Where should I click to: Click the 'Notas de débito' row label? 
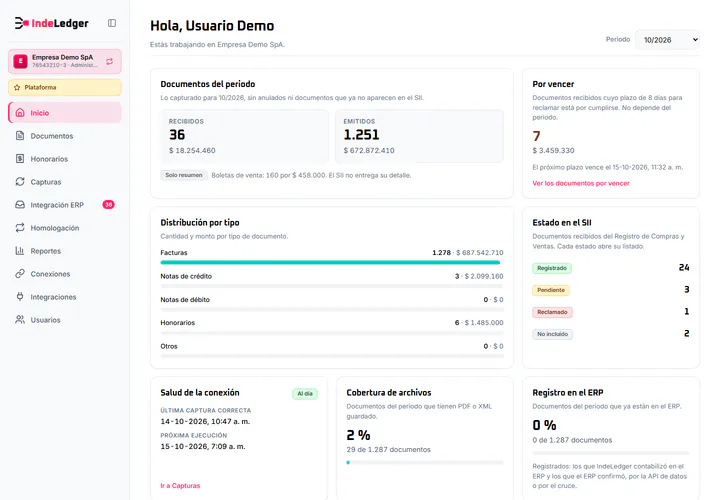(185, 299)
